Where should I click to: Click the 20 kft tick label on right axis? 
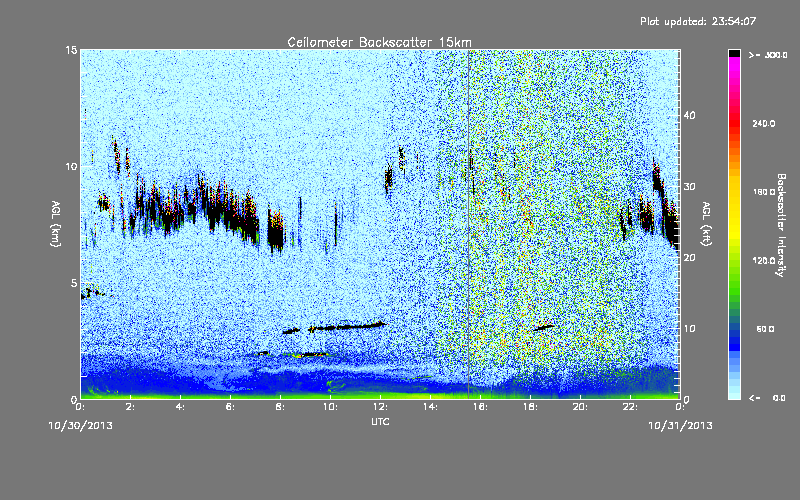(689, 257)
